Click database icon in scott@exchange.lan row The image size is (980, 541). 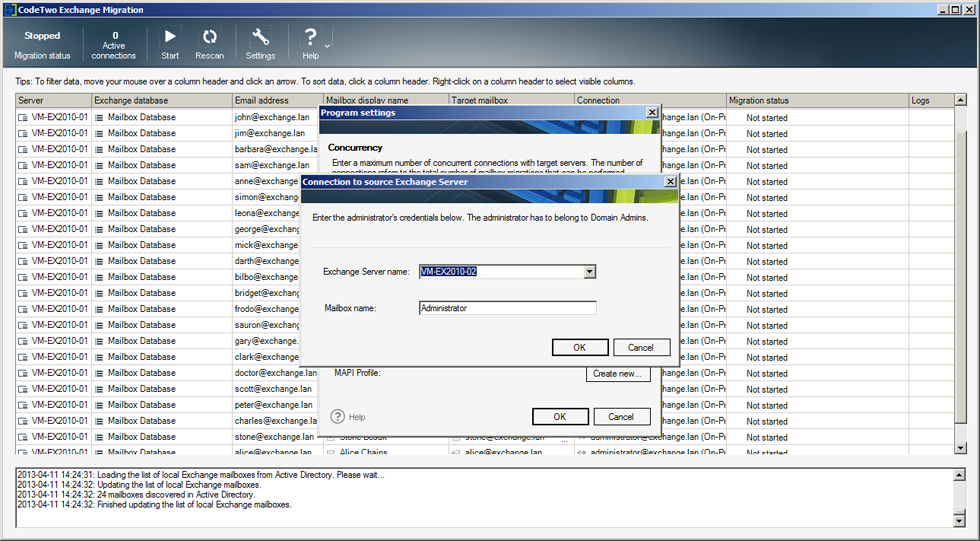coord(99,389)
